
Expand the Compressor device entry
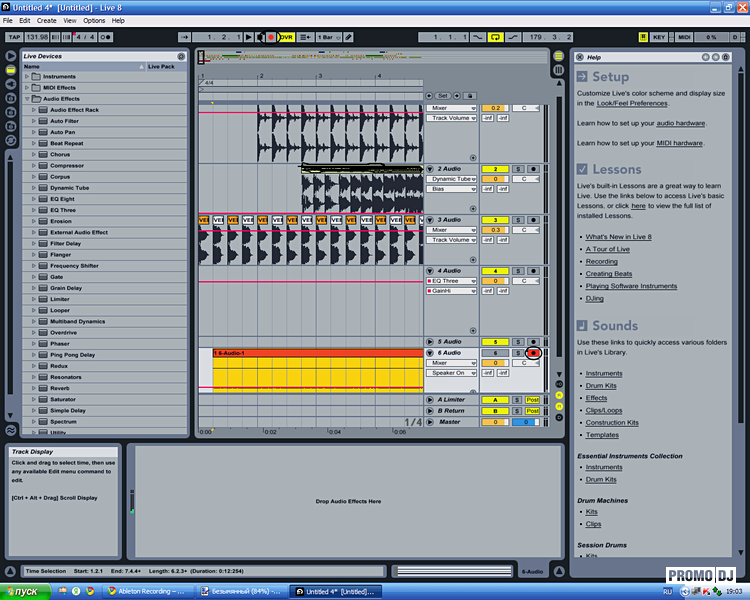34,166
